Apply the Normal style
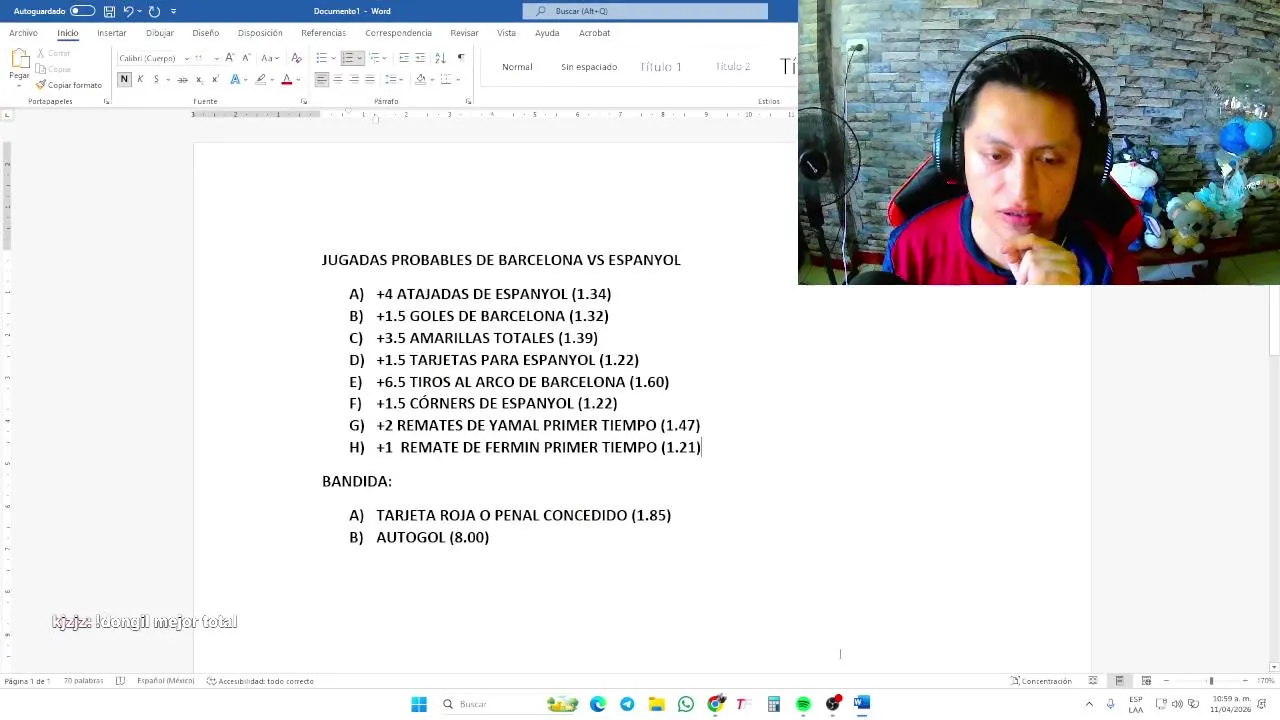The width and height of the screenshot is (1280, 720). 517,67
